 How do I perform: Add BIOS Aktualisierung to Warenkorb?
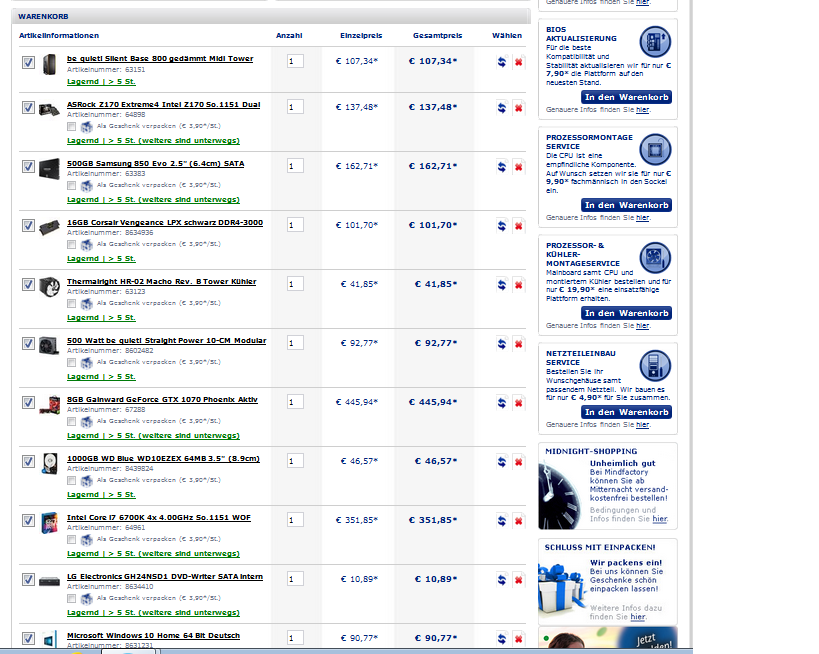[x=626, y=97]
